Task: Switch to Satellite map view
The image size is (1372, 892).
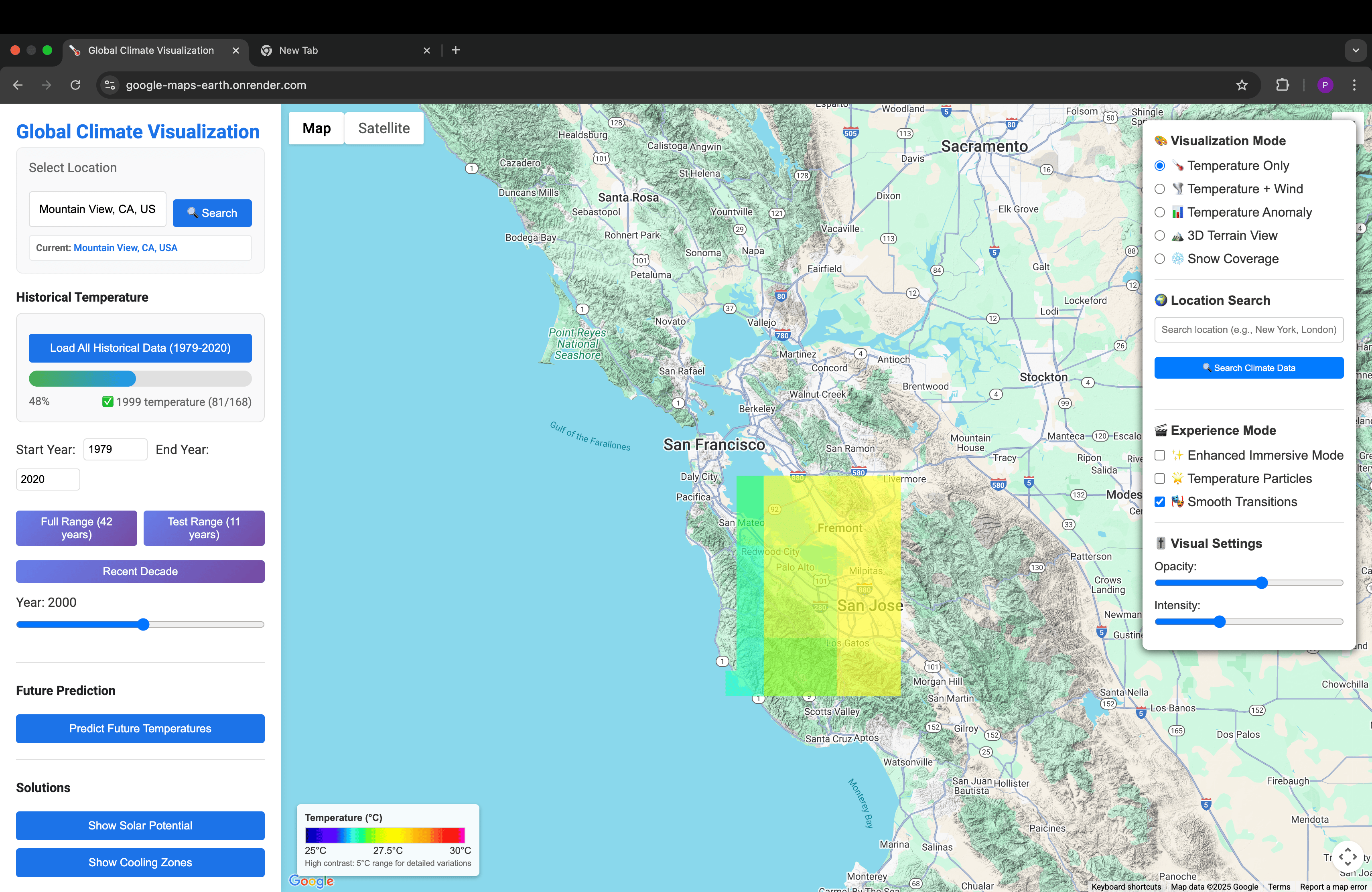Action: [384, 128]
